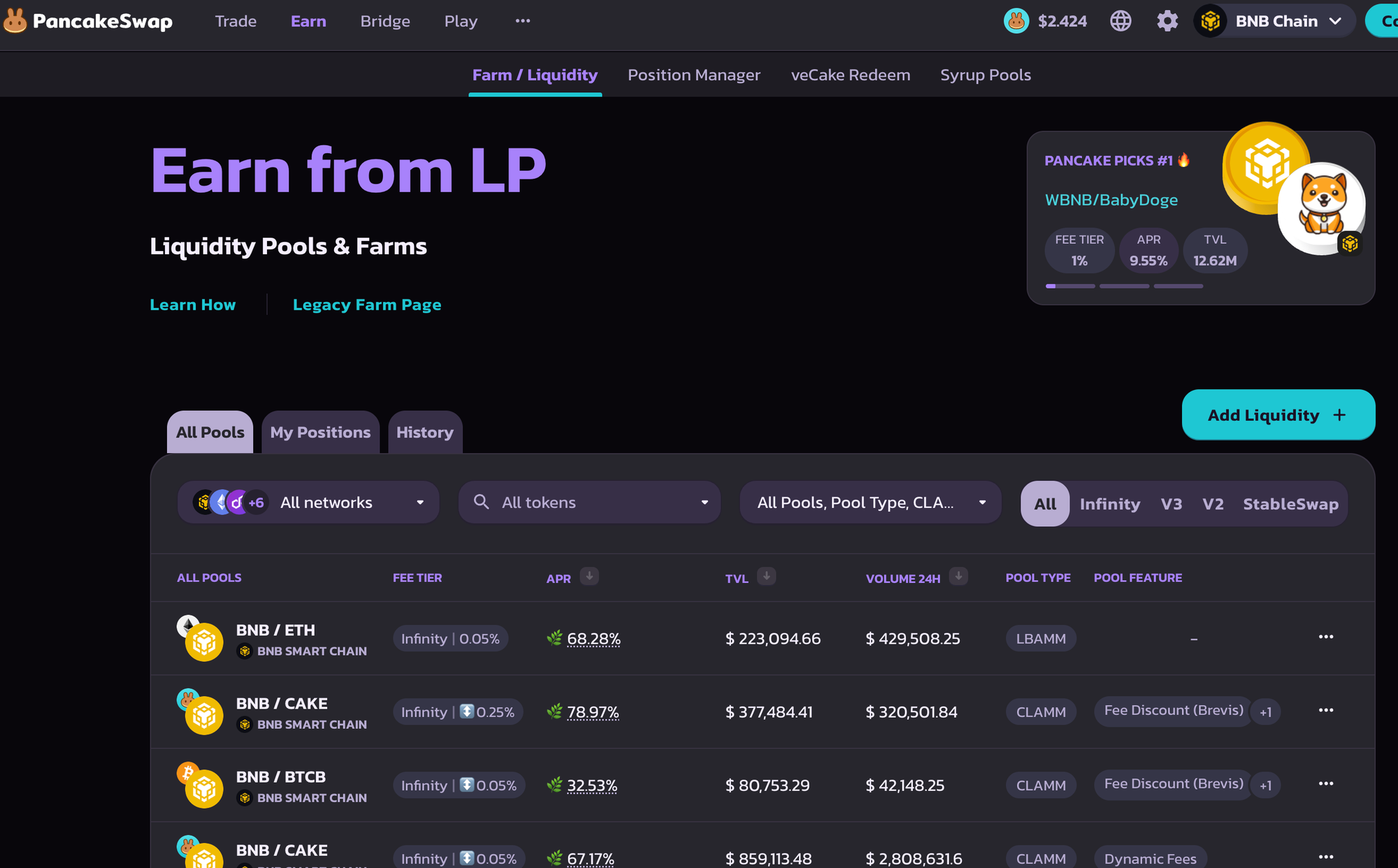1398x868 pixels.
Task: Click the Add Liquidity button
Action: (1278, 414)
